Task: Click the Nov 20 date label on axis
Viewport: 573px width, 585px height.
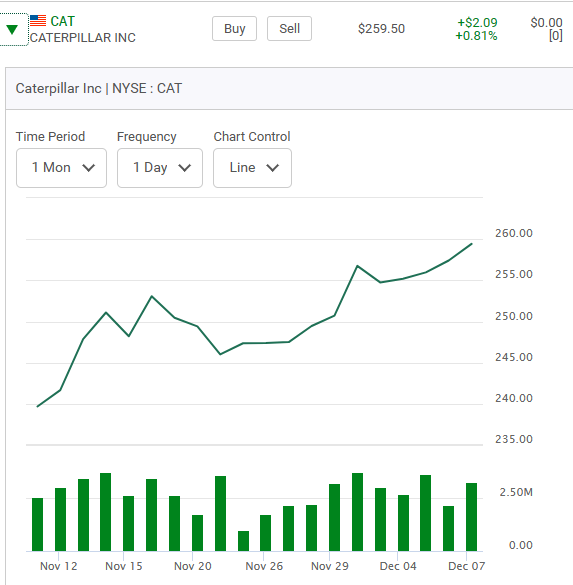Action: pyautogui.click(x=193, y=566)
